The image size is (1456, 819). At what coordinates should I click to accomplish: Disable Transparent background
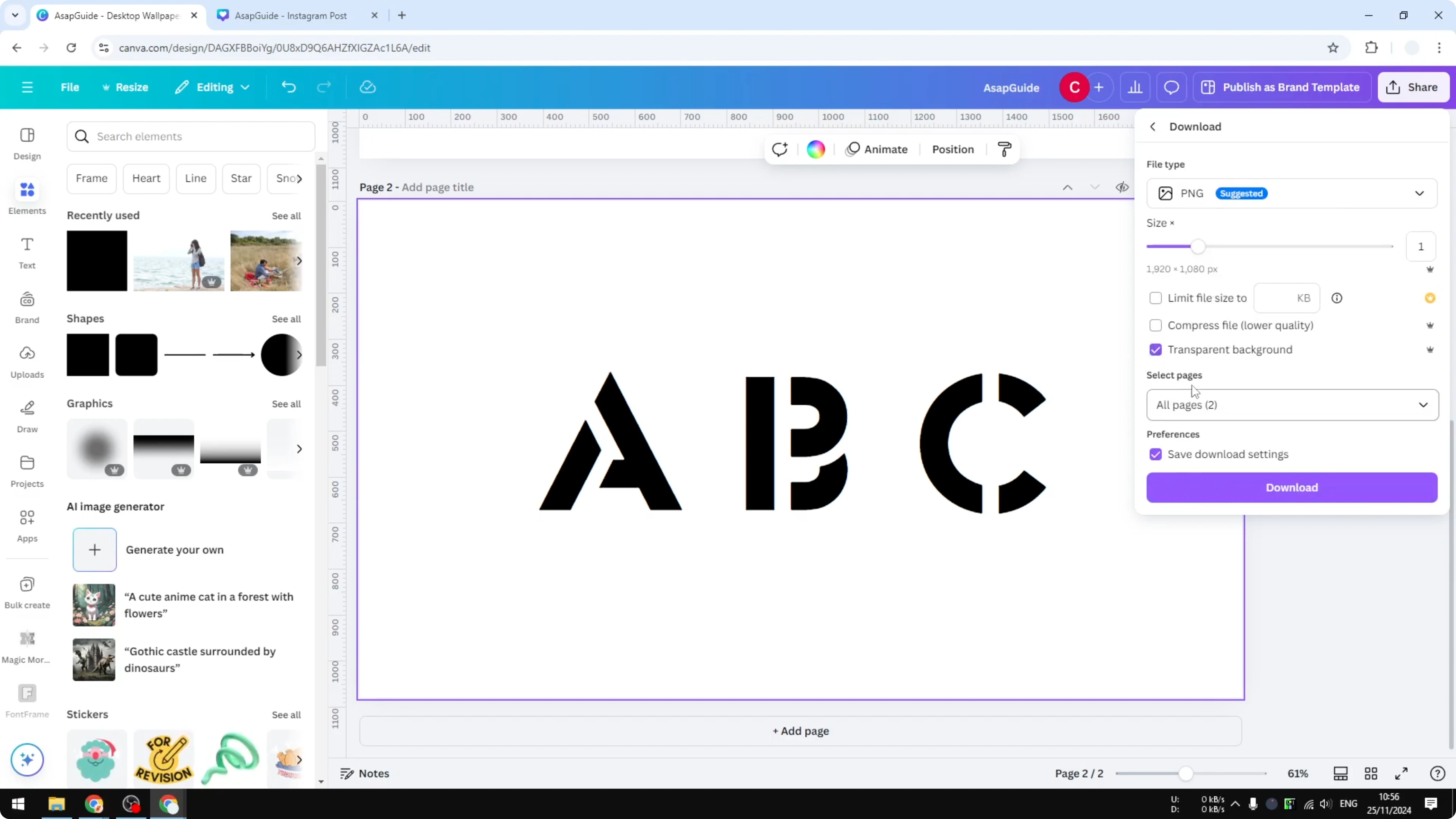tap(1156, 349)
